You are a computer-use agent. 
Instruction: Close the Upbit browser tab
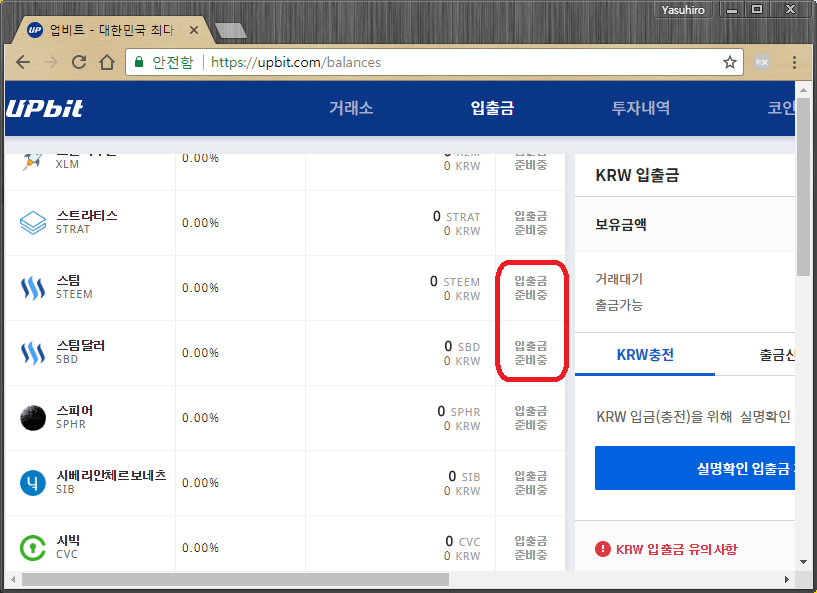pyautogui.click(x=194, y=30)
